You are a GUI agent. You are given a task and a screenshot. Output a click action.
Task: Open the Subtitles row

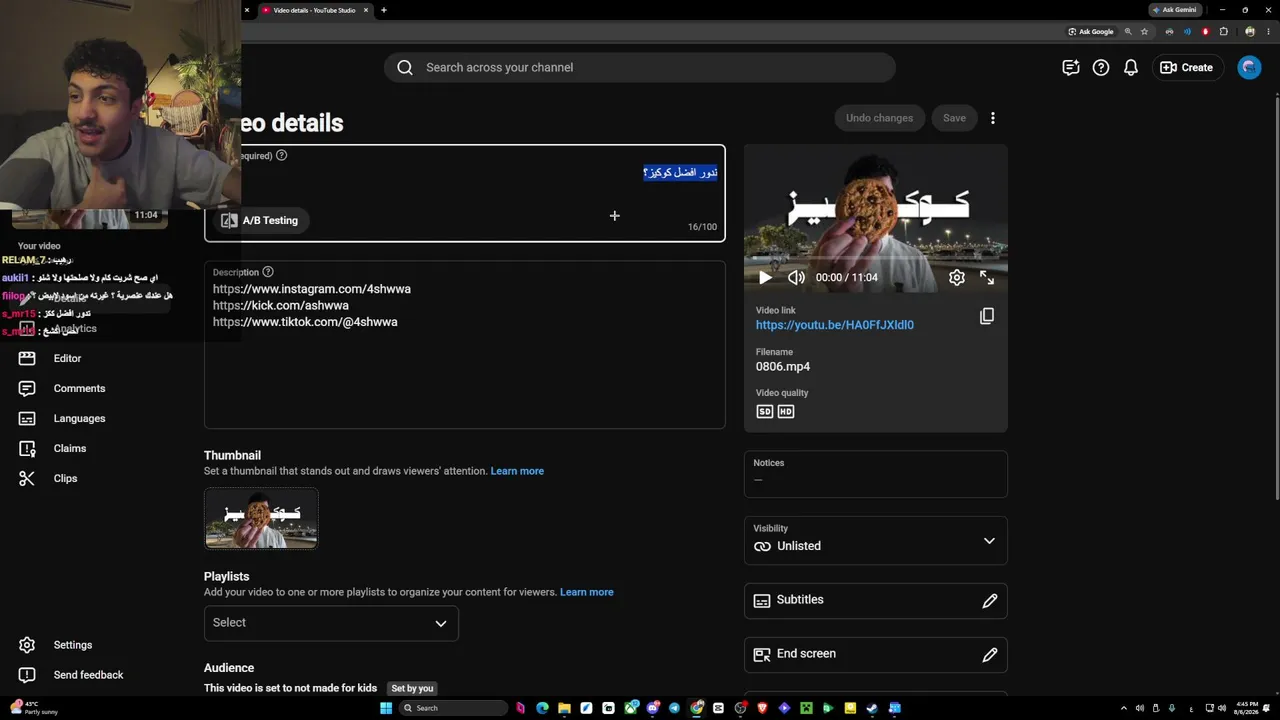point(875,601)
